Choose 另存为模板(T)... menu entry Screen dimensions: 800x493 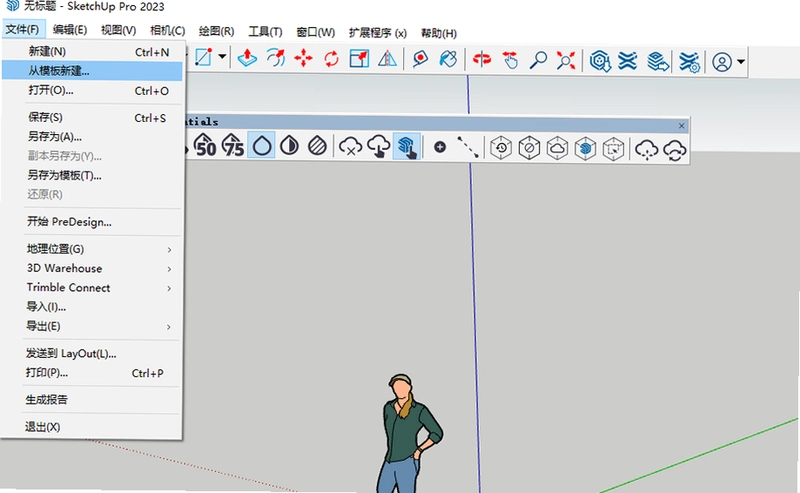pyautogui.click(x=92, y=176)
